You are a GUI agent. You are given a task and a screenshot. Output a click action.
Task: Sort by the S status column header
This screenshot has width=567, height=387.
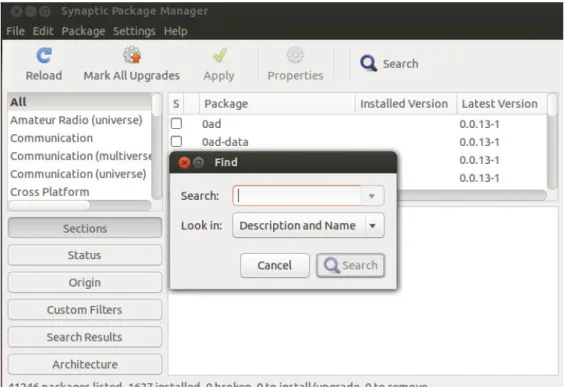176,104
